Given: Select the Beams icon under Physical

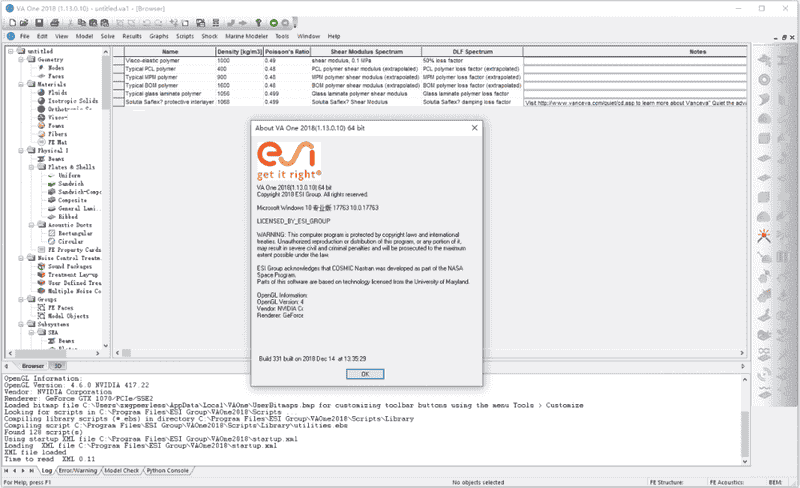Looking at the screenshot, I should tap(41, 159).
